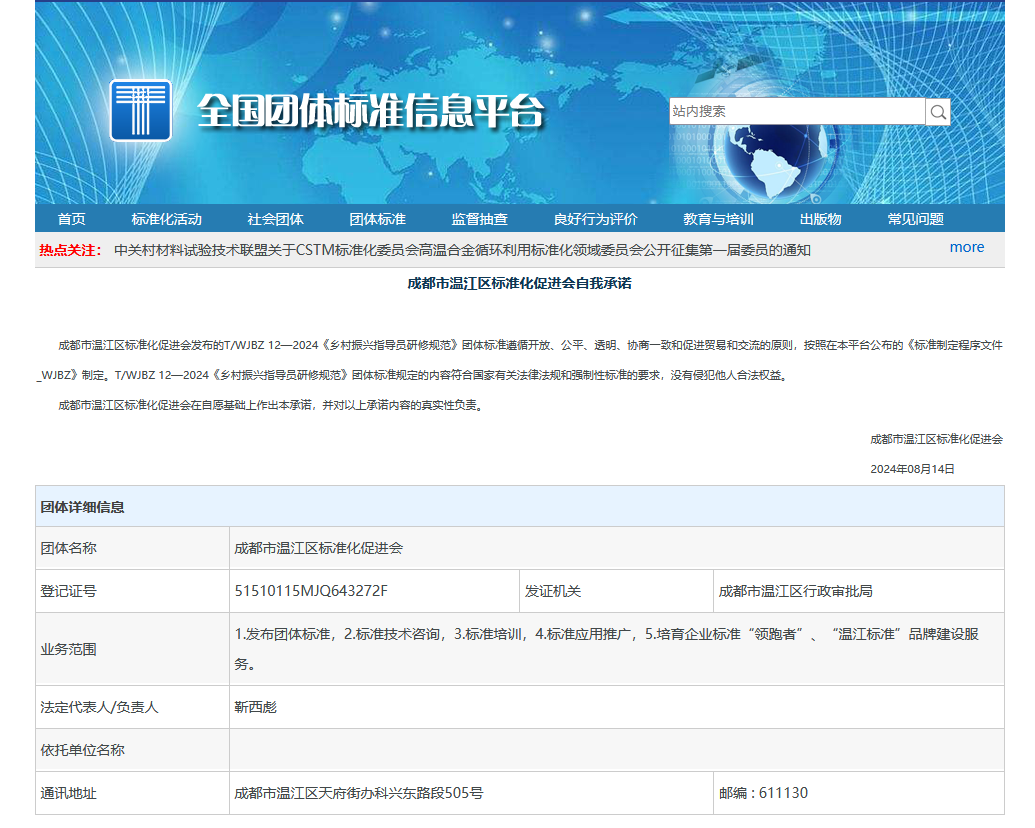The width and height of the screenshot is (1035, 828).
Task: Click the group name value 成都市温江区标准化促进会 in table
Action: (x=319, y=548)
